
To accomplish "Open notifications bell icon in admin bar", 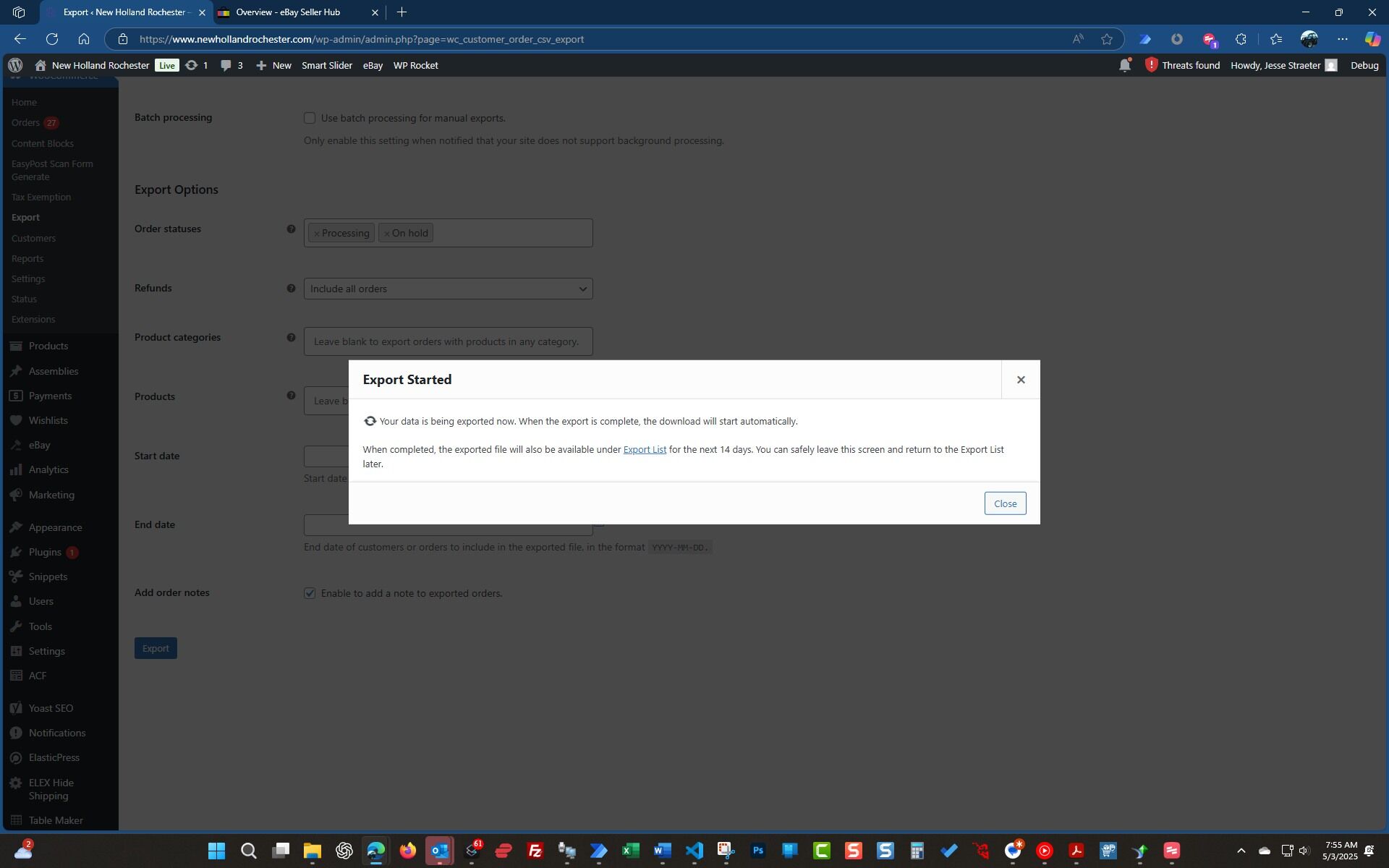I will tap(1124, 65).
